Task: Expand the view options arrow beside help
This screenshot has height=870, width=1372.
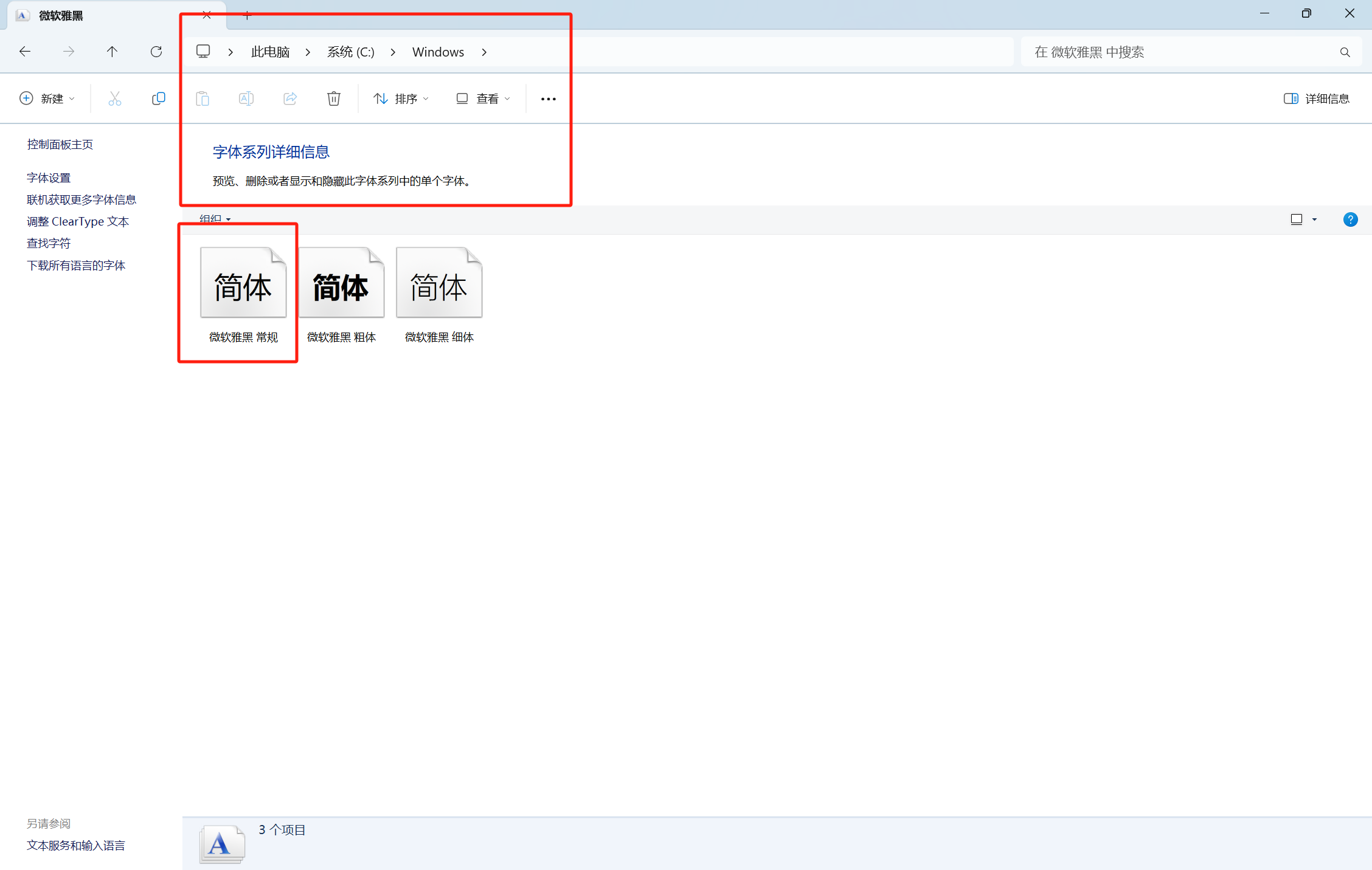Action: 1314,219
